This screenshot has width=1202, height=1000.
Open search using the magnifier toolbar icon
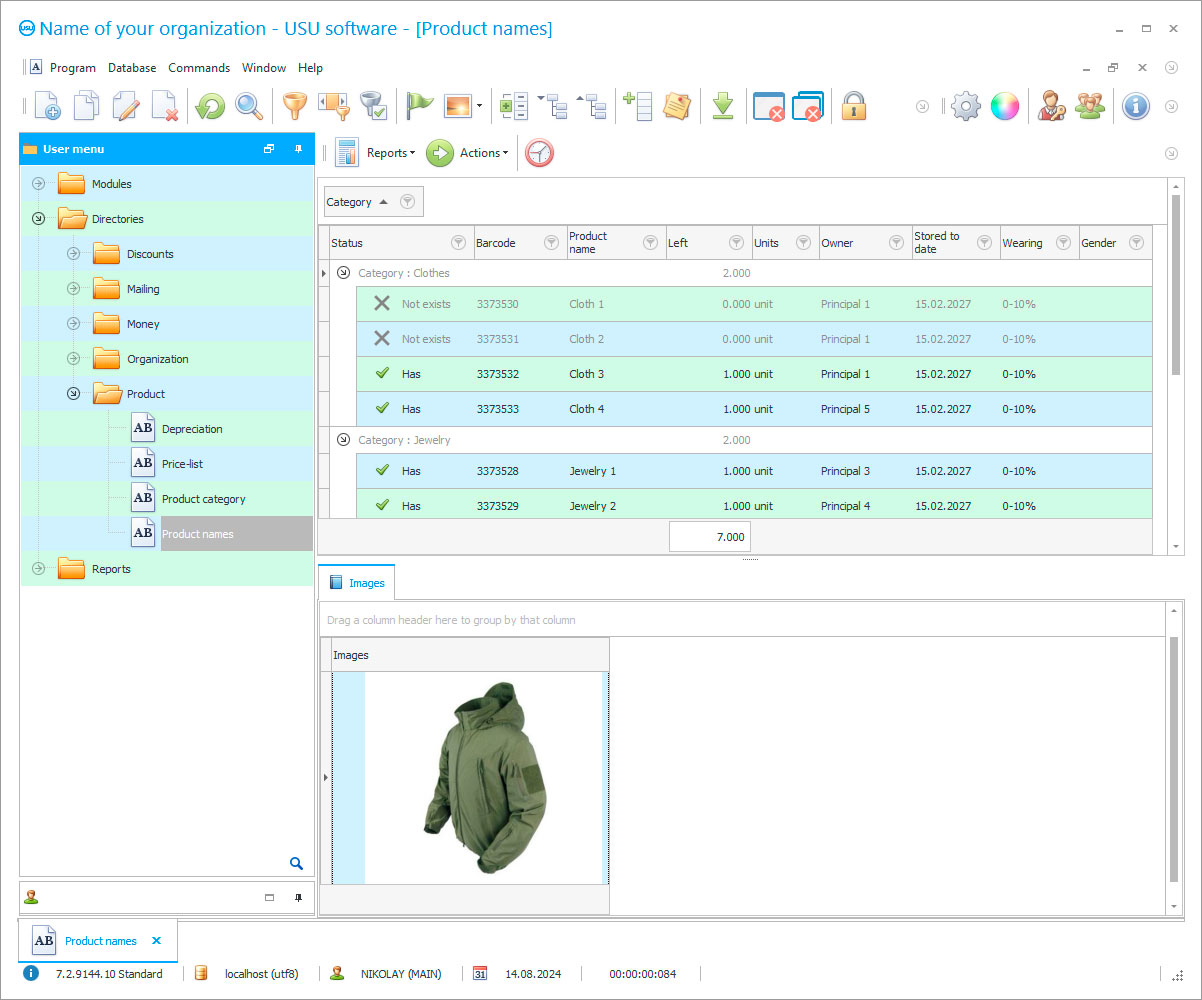click(249, 105)
